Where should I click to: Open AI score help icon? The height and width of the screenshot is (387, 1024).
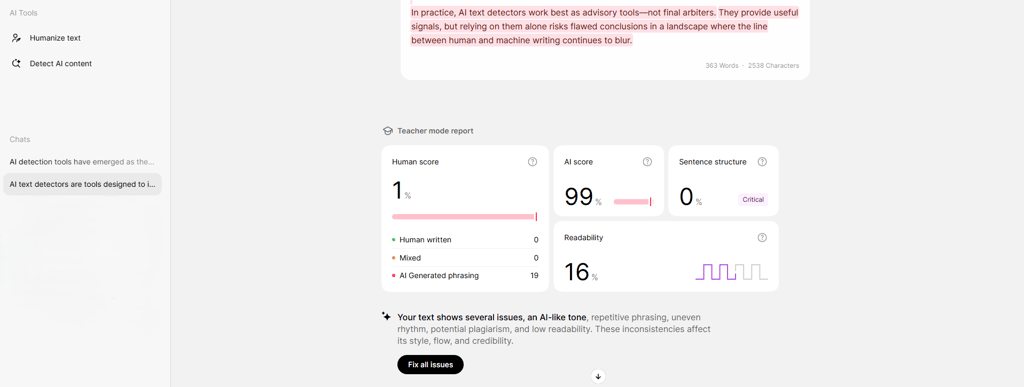pos(647,162)
